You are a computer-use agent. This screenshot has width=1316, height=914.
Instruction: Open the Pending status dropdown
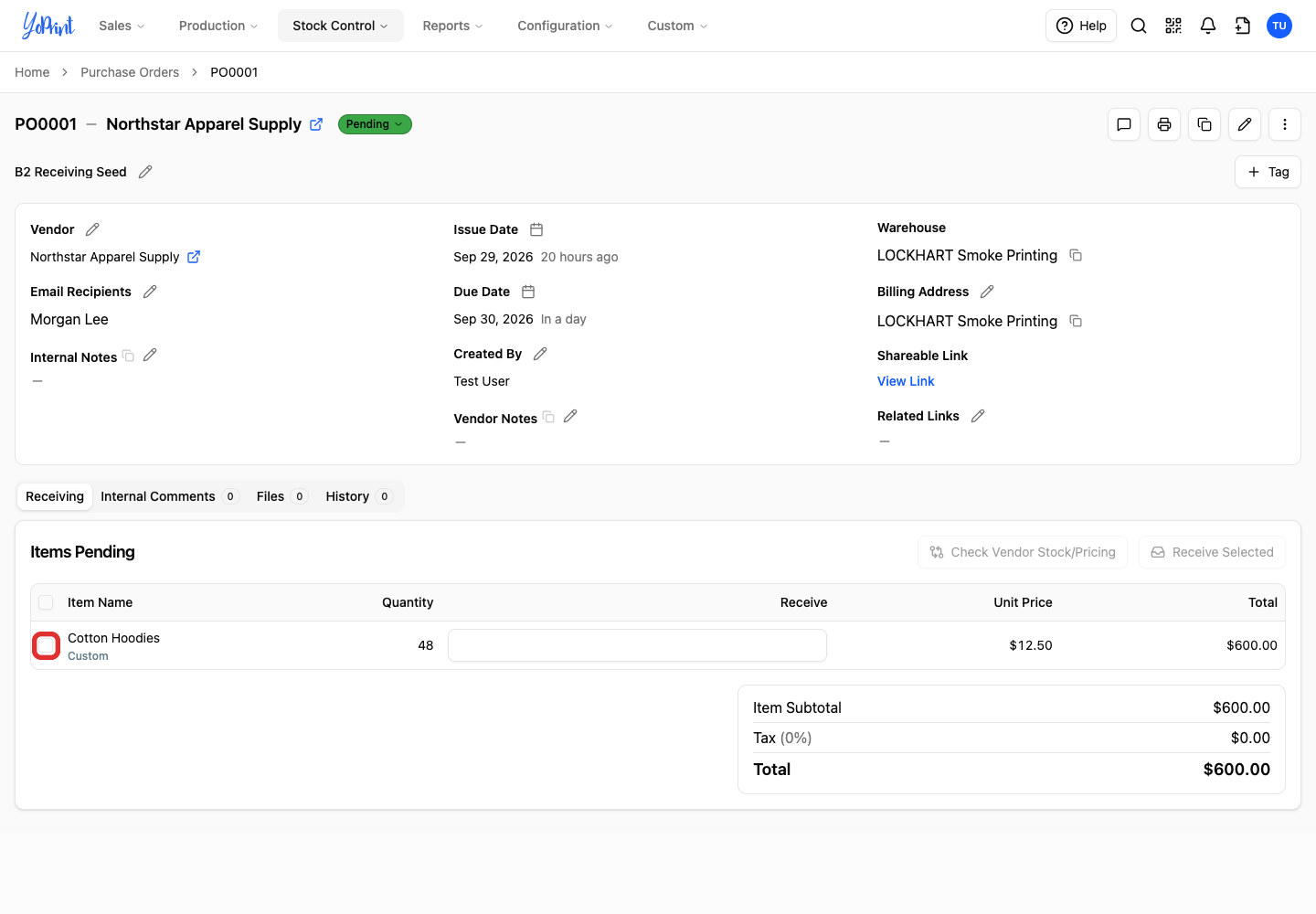[375, 124]
